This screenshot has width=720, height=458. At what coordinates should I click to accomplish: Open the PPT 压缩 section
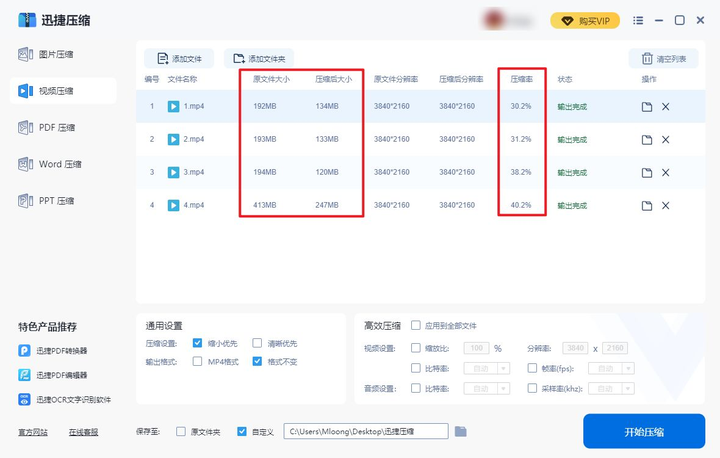pos(46,201)
